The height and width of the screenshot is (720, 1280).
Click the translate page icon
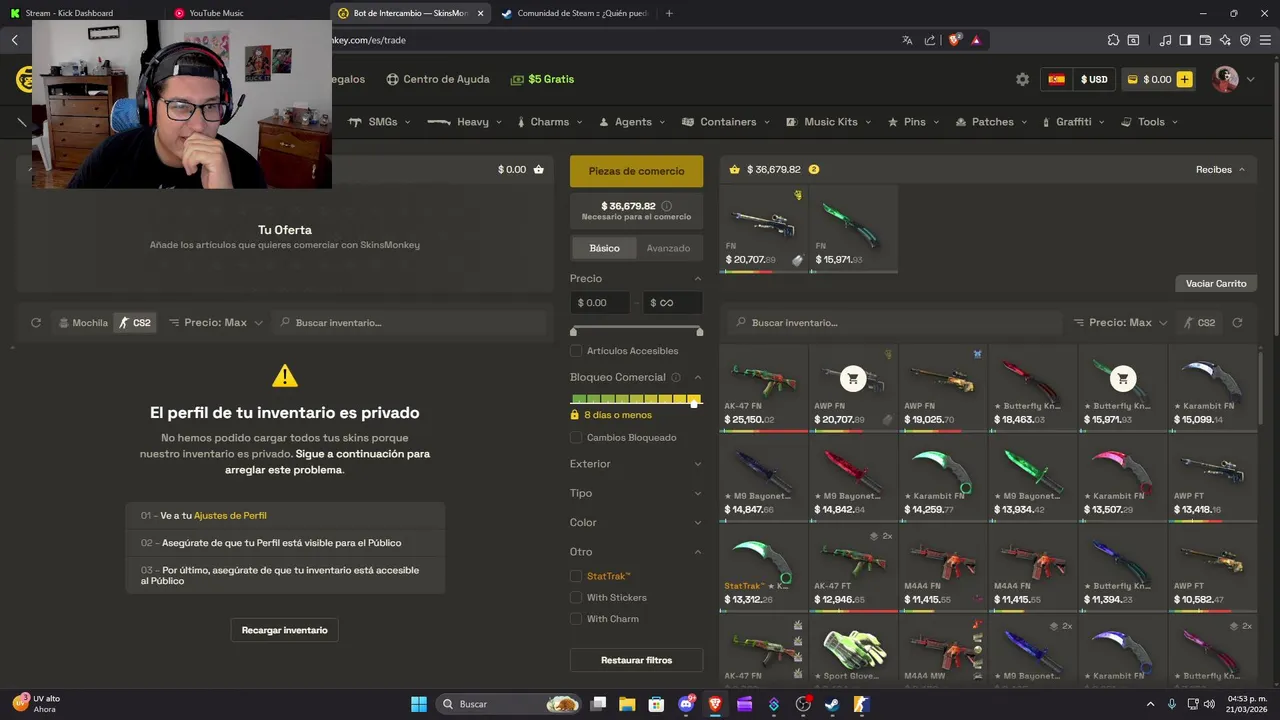coord(907,40)
